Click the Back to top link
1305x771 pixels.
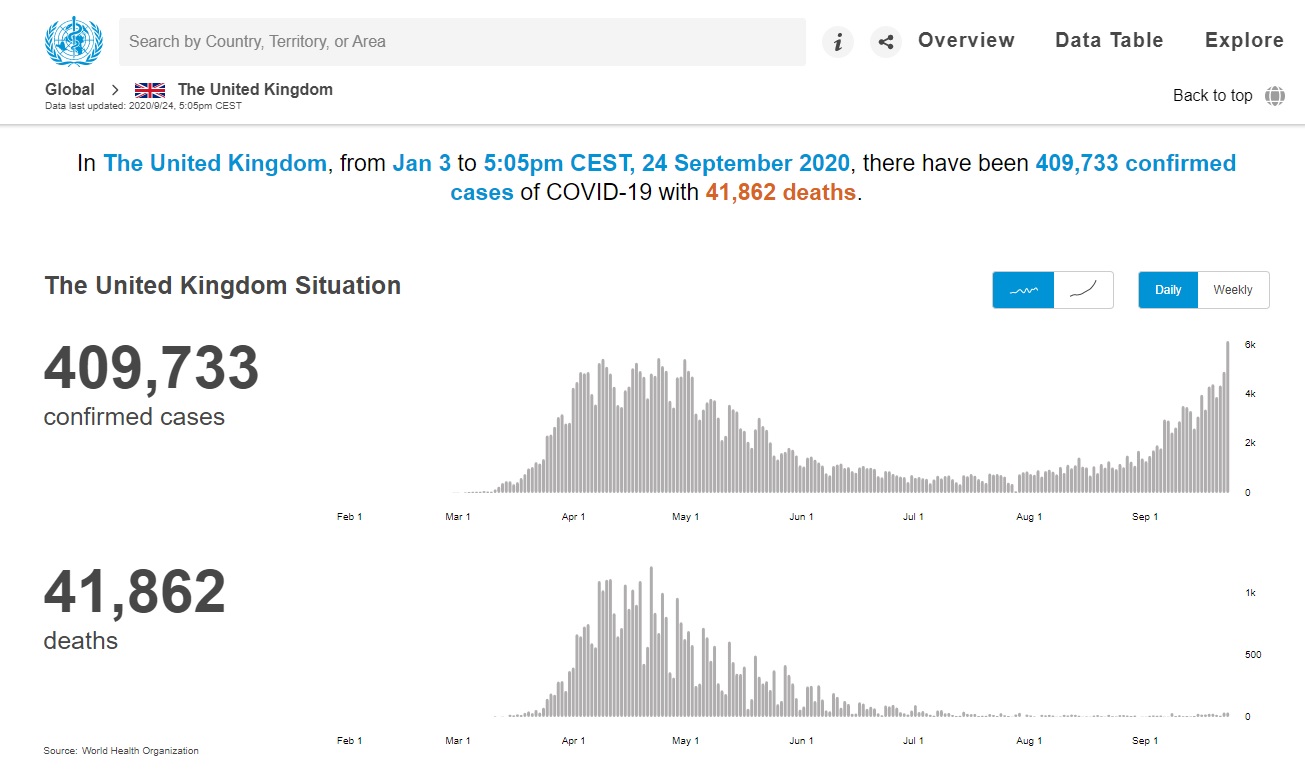(1212, 96)
